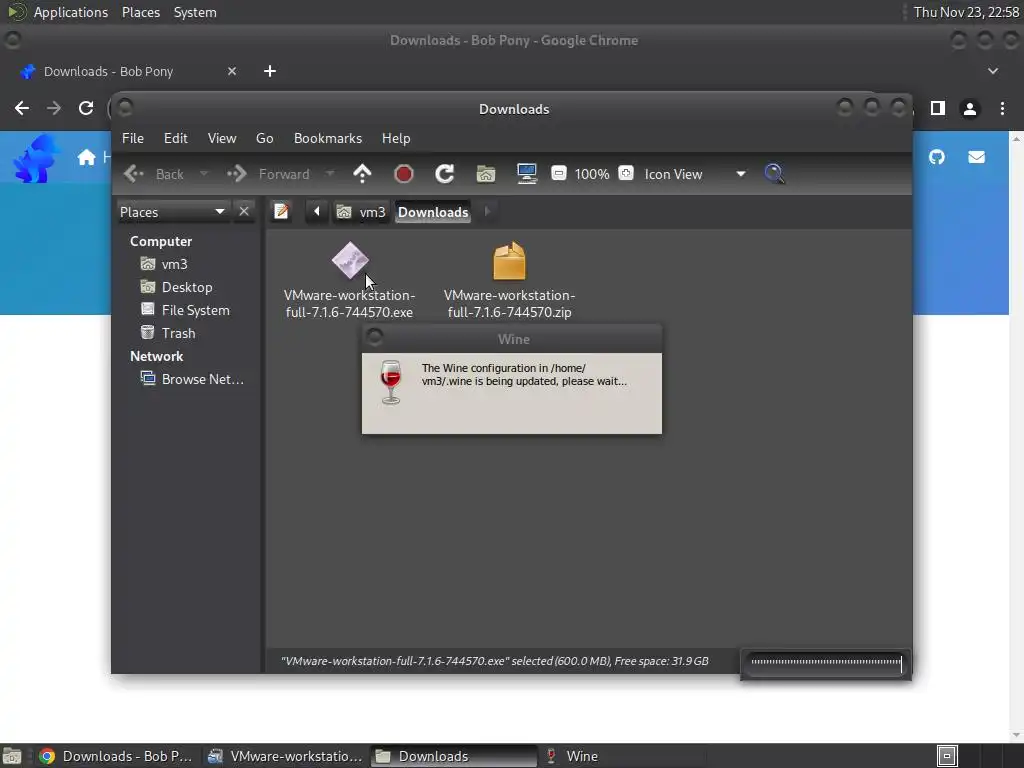Image resolution: width=1024 pixels, height=768 pixels.
Task: Select the vm3 path bar button
Action: pos(360,212)
